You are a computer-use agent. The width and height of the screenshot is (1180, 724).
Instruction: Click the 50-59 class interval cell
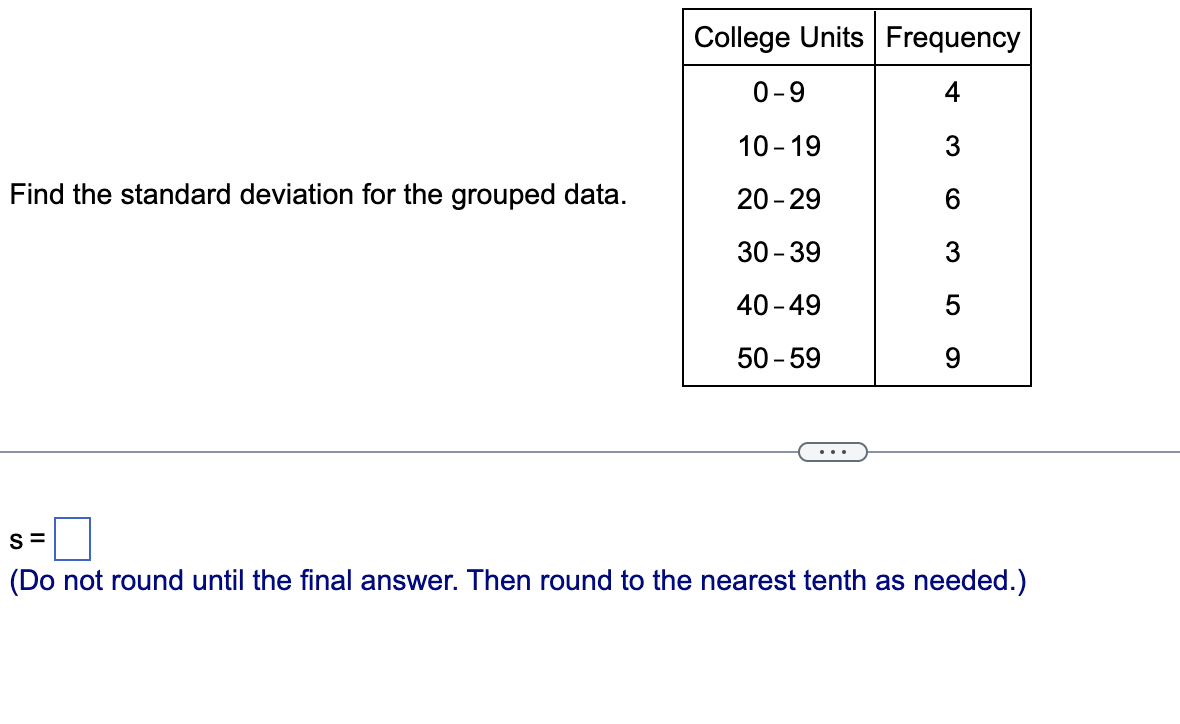coord(778,358)
